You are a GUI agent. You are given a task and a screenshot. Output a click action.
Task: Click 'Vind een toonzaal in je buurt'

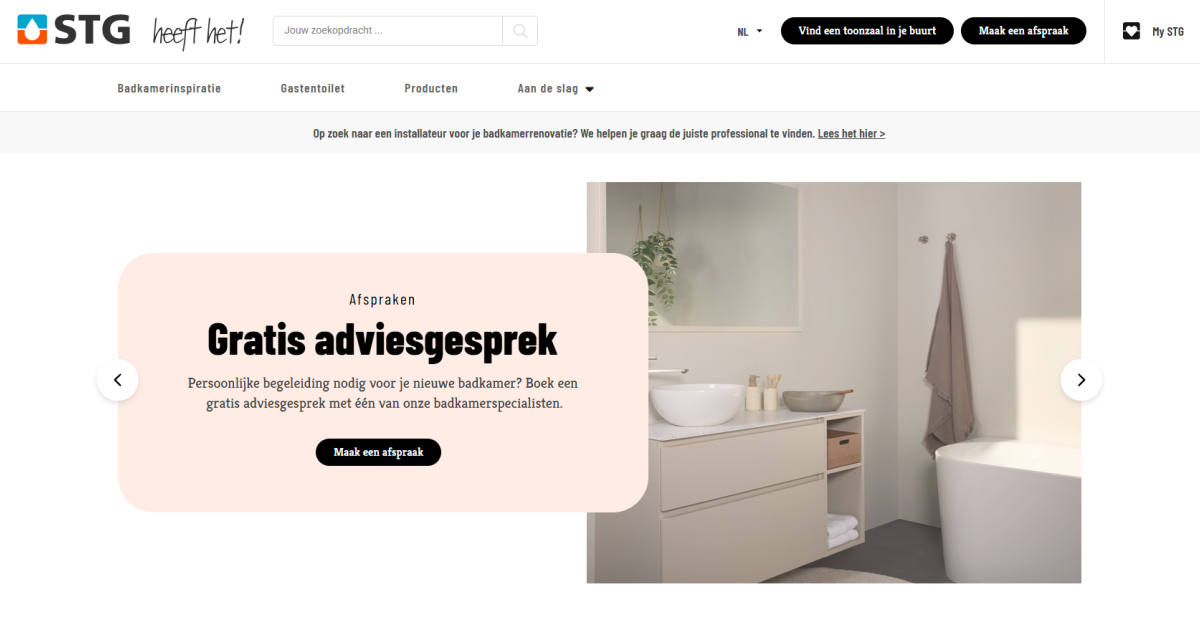coord(867,31)
